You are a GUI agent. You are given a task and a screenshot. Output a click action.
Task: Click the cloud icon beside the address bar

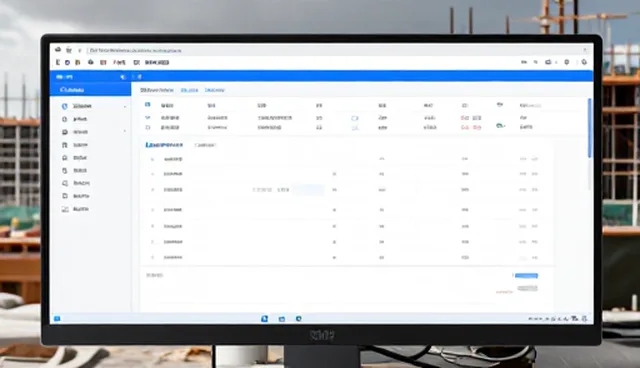coord(58,50)
